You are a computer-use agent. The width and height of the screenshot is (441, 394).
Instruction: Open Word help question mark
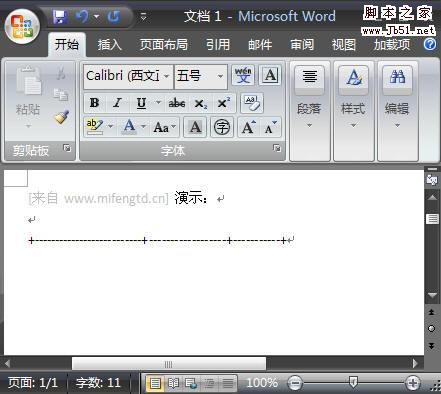[430, 44]
